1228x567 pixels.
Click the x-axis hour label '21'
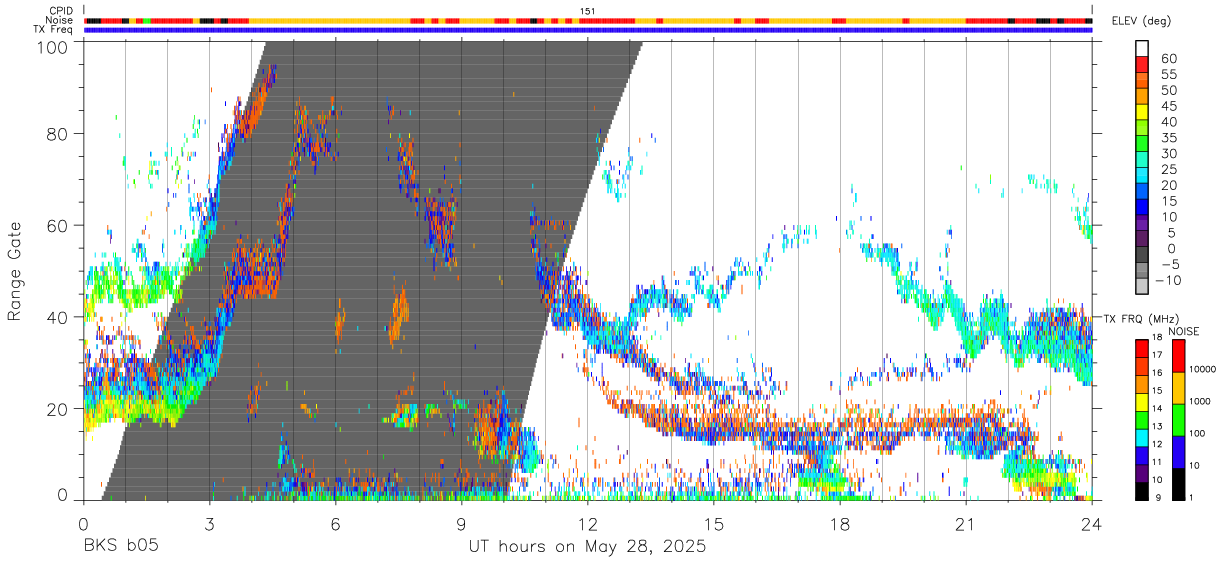(966, 523)
